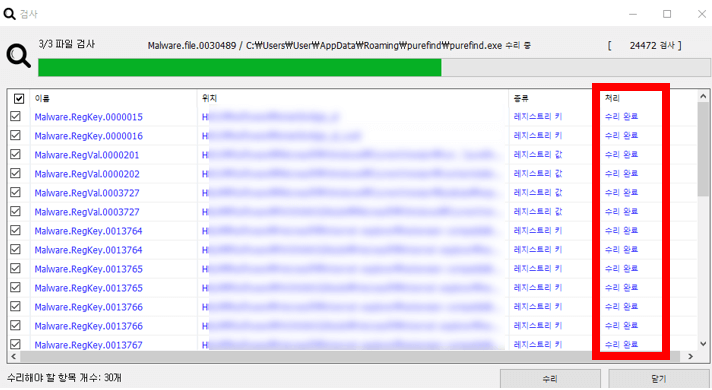The width and height of the screenshot is (712, 390).
Task: Click the Malware.file.0030489 purefind.exe path text
Action: [339, 46]
